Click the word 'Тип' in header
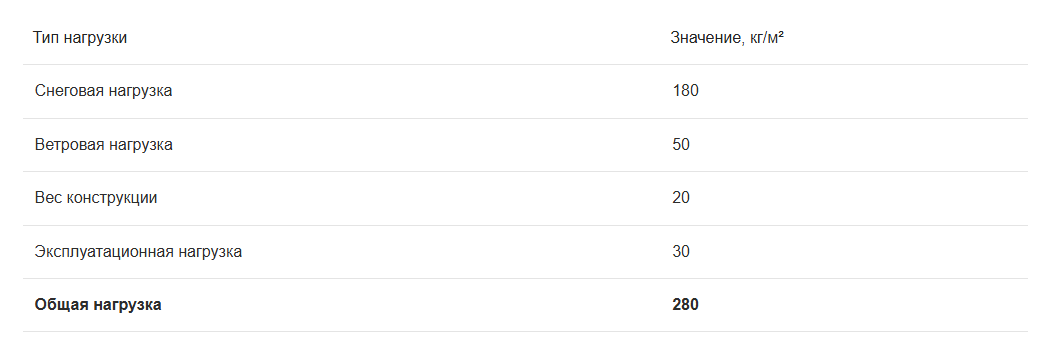The image size is (1047, 360). click(x=46, y=38)
